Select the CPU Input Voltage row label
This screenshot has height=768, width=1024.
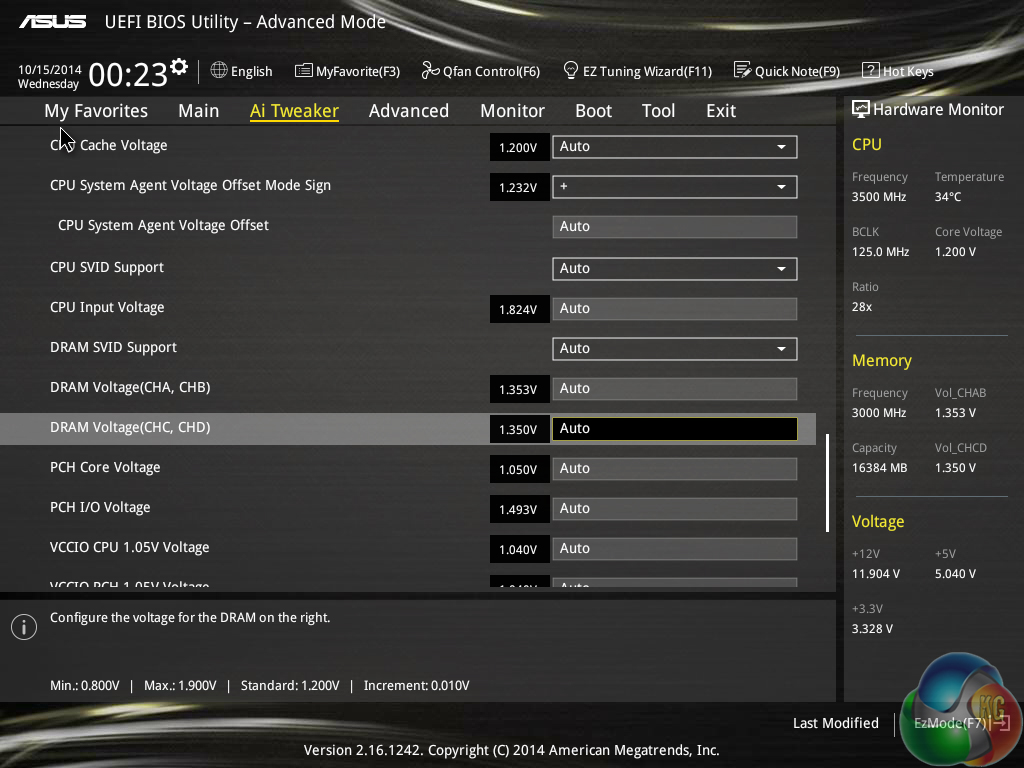click(x=107, y=307)
